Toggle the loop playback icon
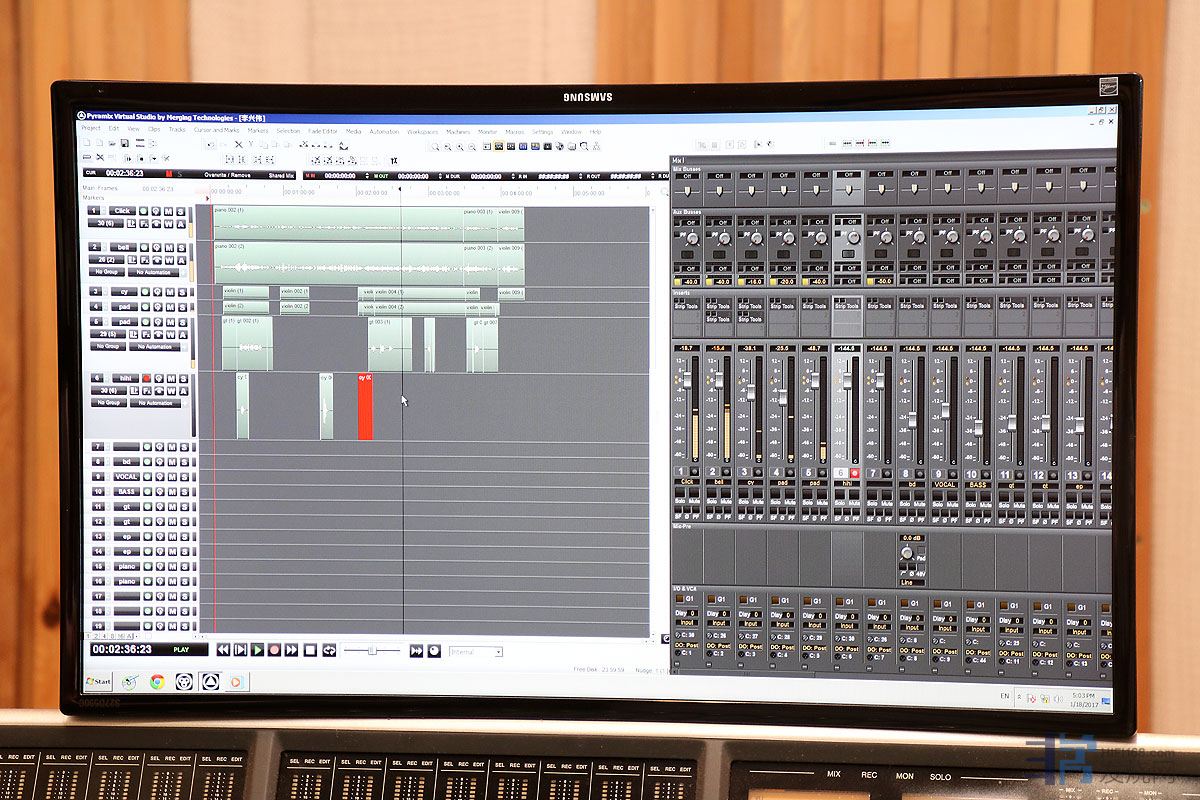1200x800 pixels. coord(329,650)
